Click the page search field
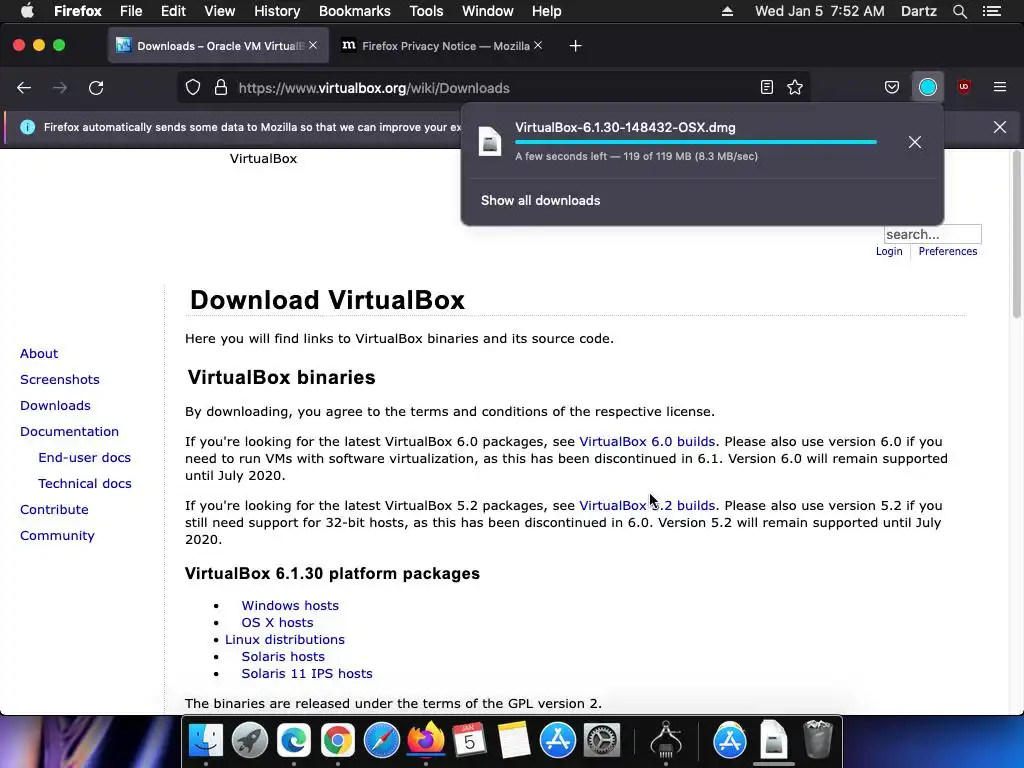The width and height of the screenshot is (1024, 768). click(x=933, y=234)
